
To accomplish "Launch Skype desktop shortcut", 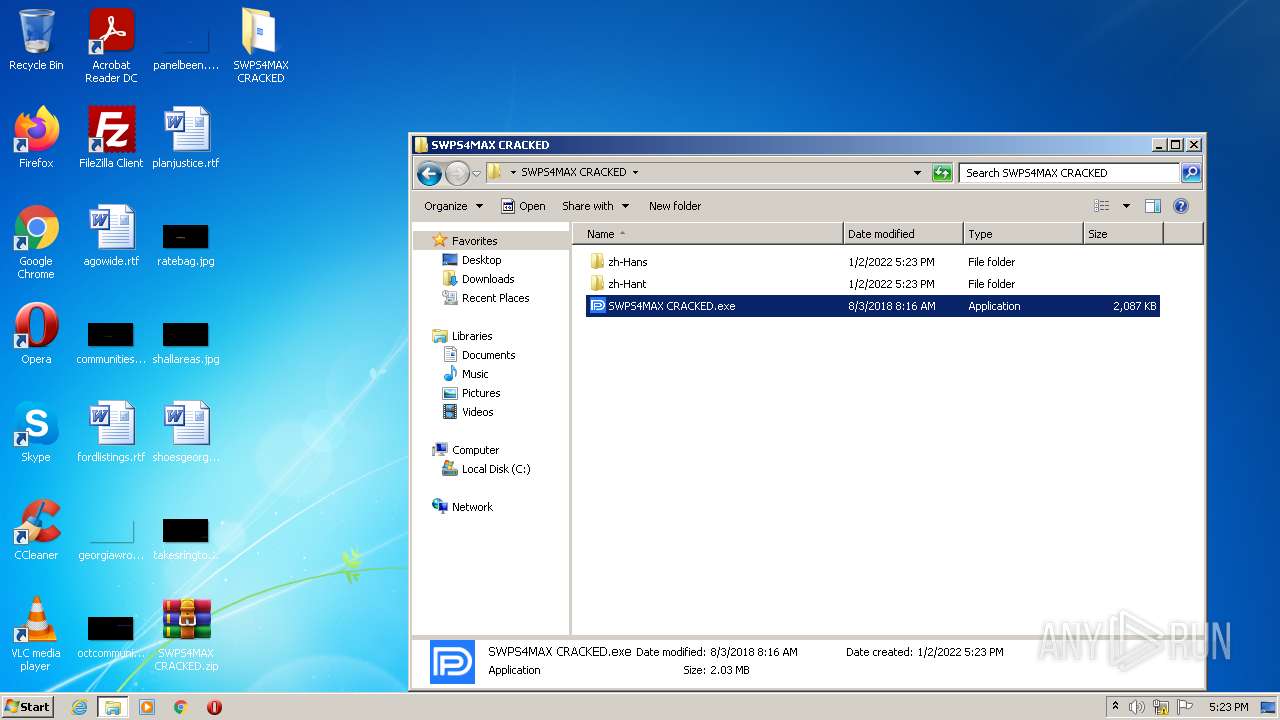I will click(x=36, y=432).
